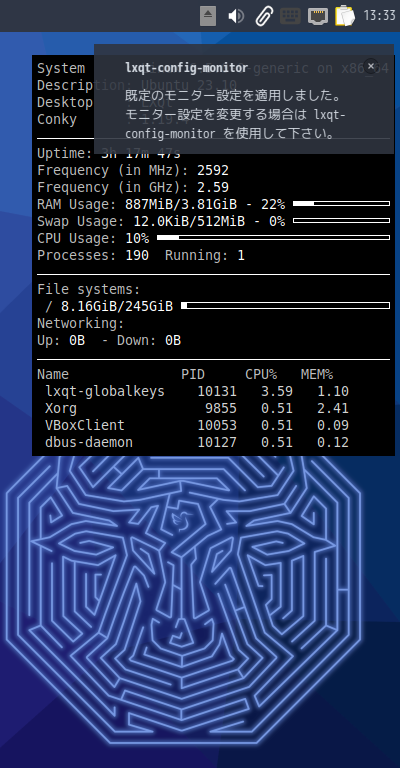The image size is (400, 768).
Task: Click the File systems: heading
Action: pyautogui.click(x=89, y=289)
